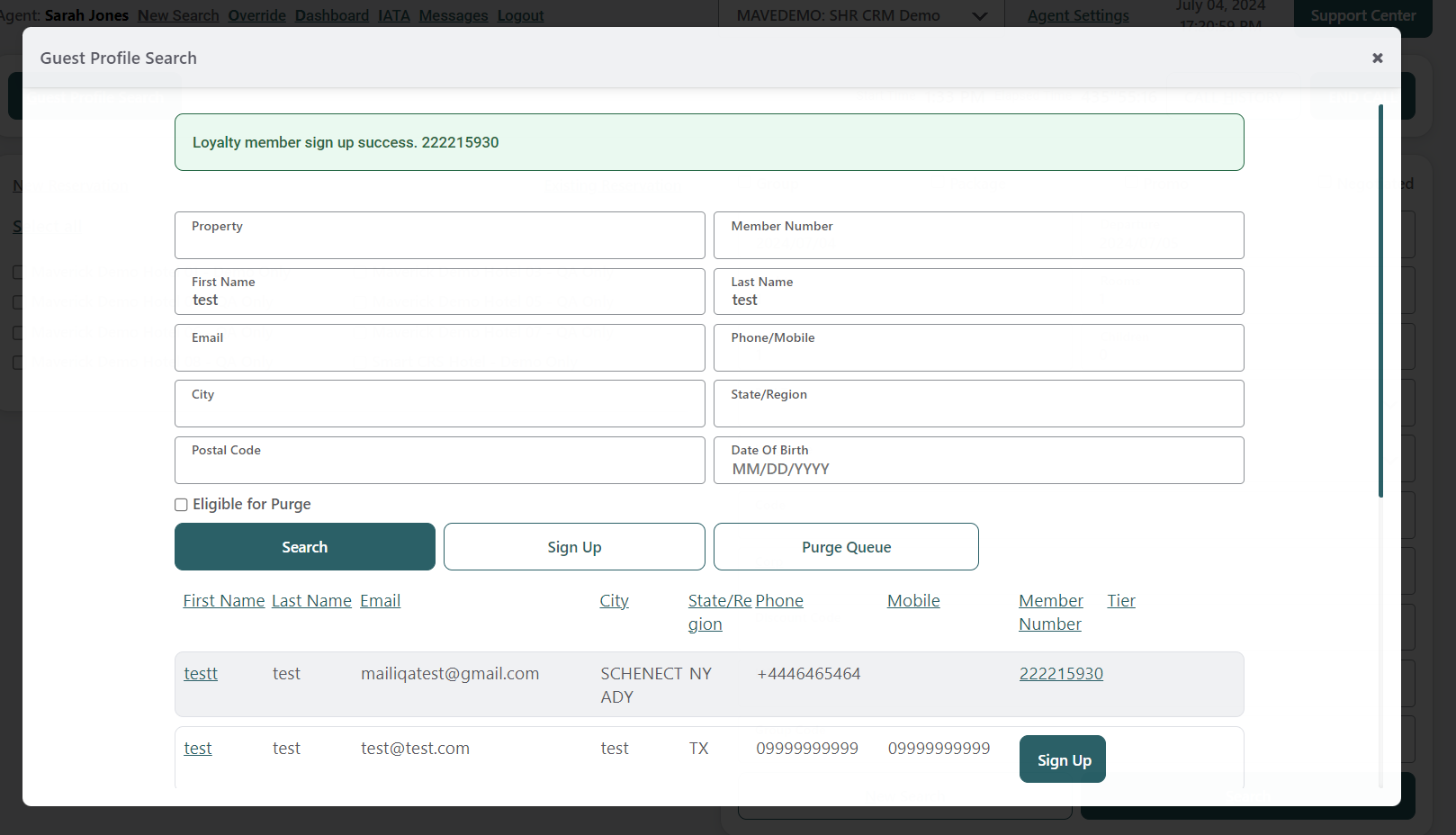The image size is (1456, 835).
Task: Sort results by Email column header
Action: (x=381, y=601)
